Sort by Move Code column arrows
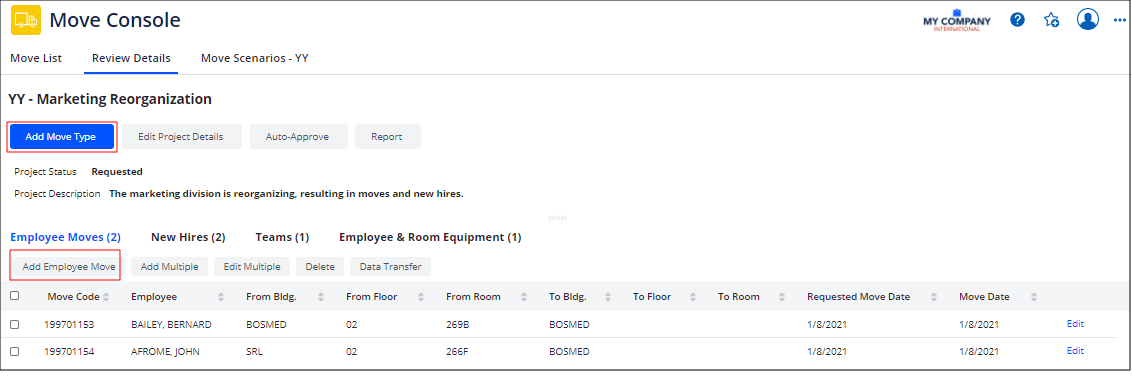The image size is (1132, 380). [x=106, y=297]
